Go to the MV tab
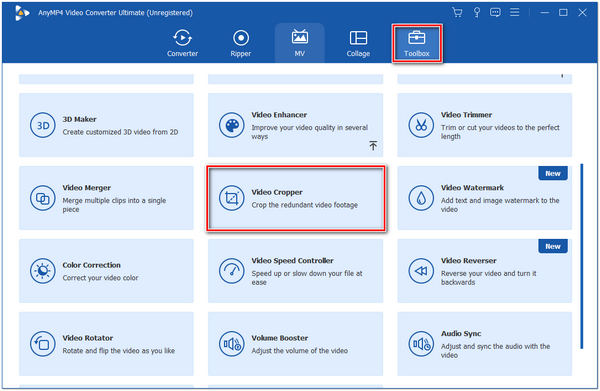Screen dimensions: 600x391 tap(300, 43)
